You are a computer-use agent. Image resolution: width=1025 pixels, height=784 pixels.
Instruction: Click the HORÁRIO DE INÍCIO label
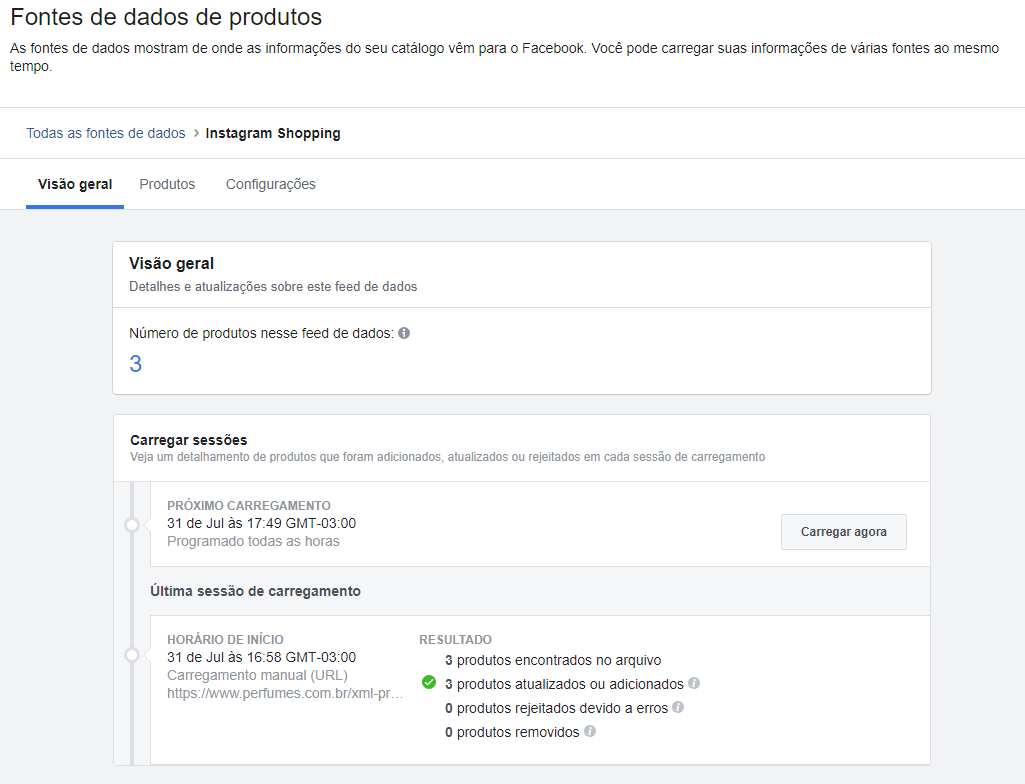(225, 639)
